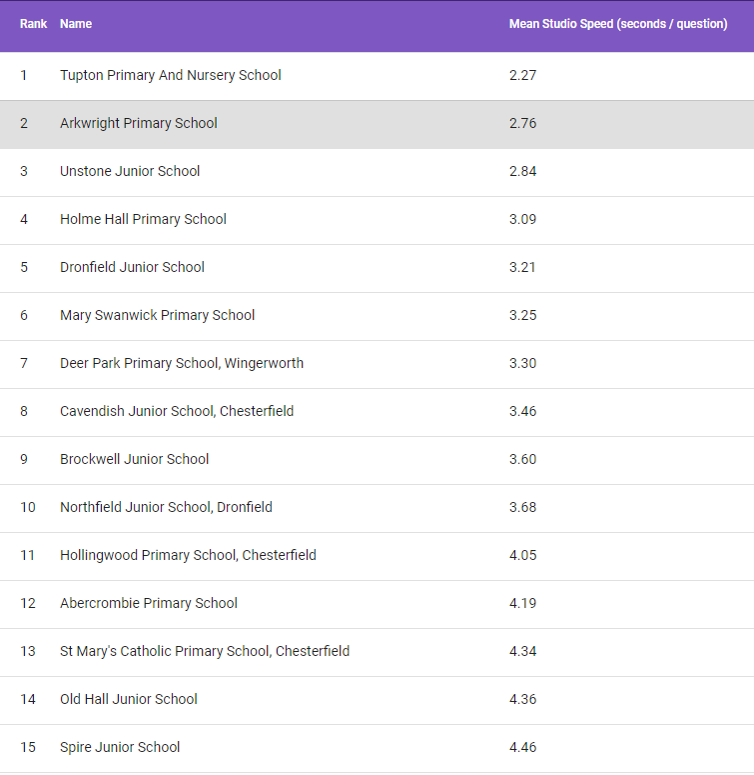The image size is (754, 775).
Task: Select Tupton Primary And Nursery School
Action: point(170,75)
